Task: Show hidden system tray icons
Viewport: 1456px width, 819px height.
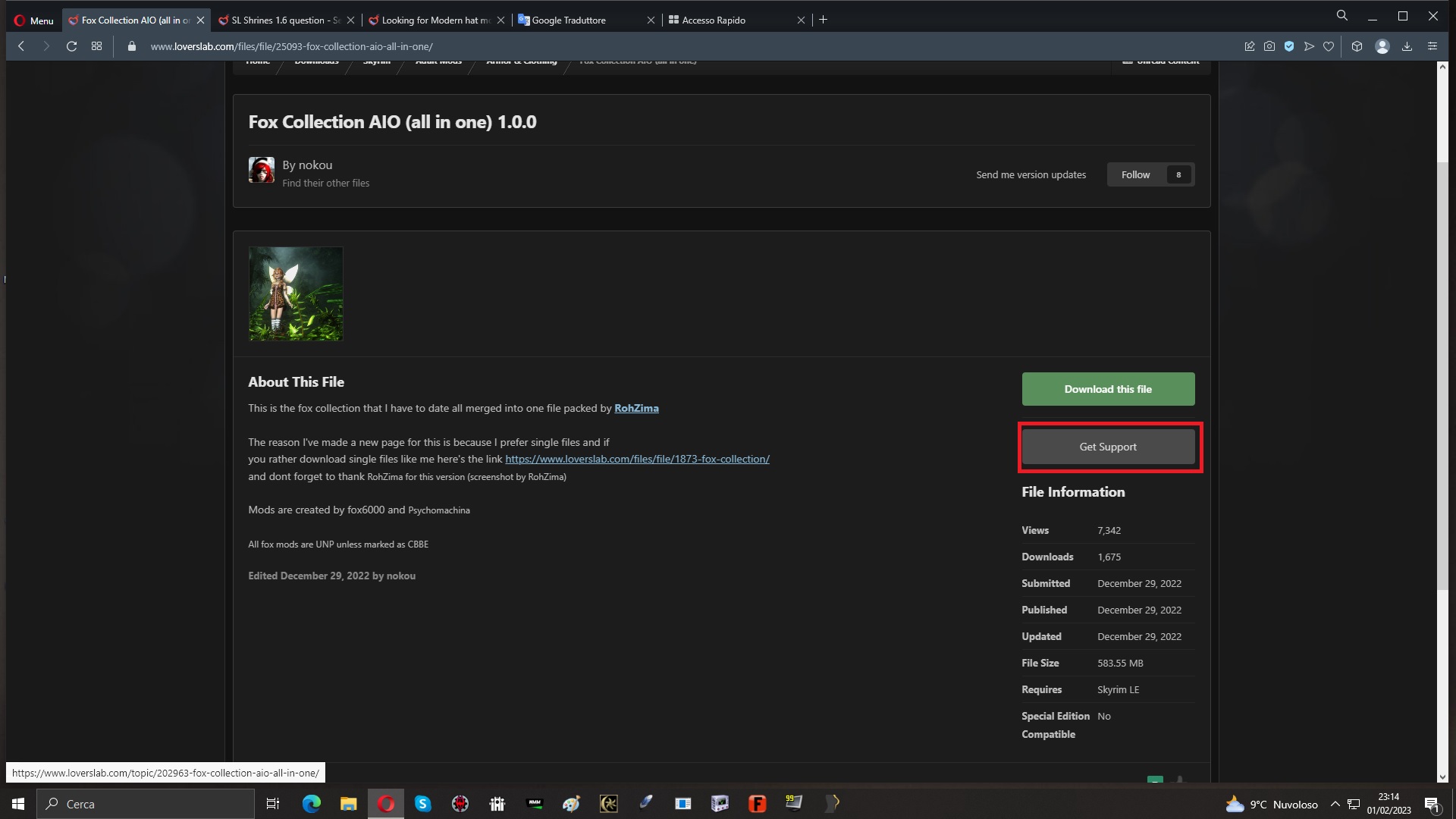Action: pos(1335,804)
